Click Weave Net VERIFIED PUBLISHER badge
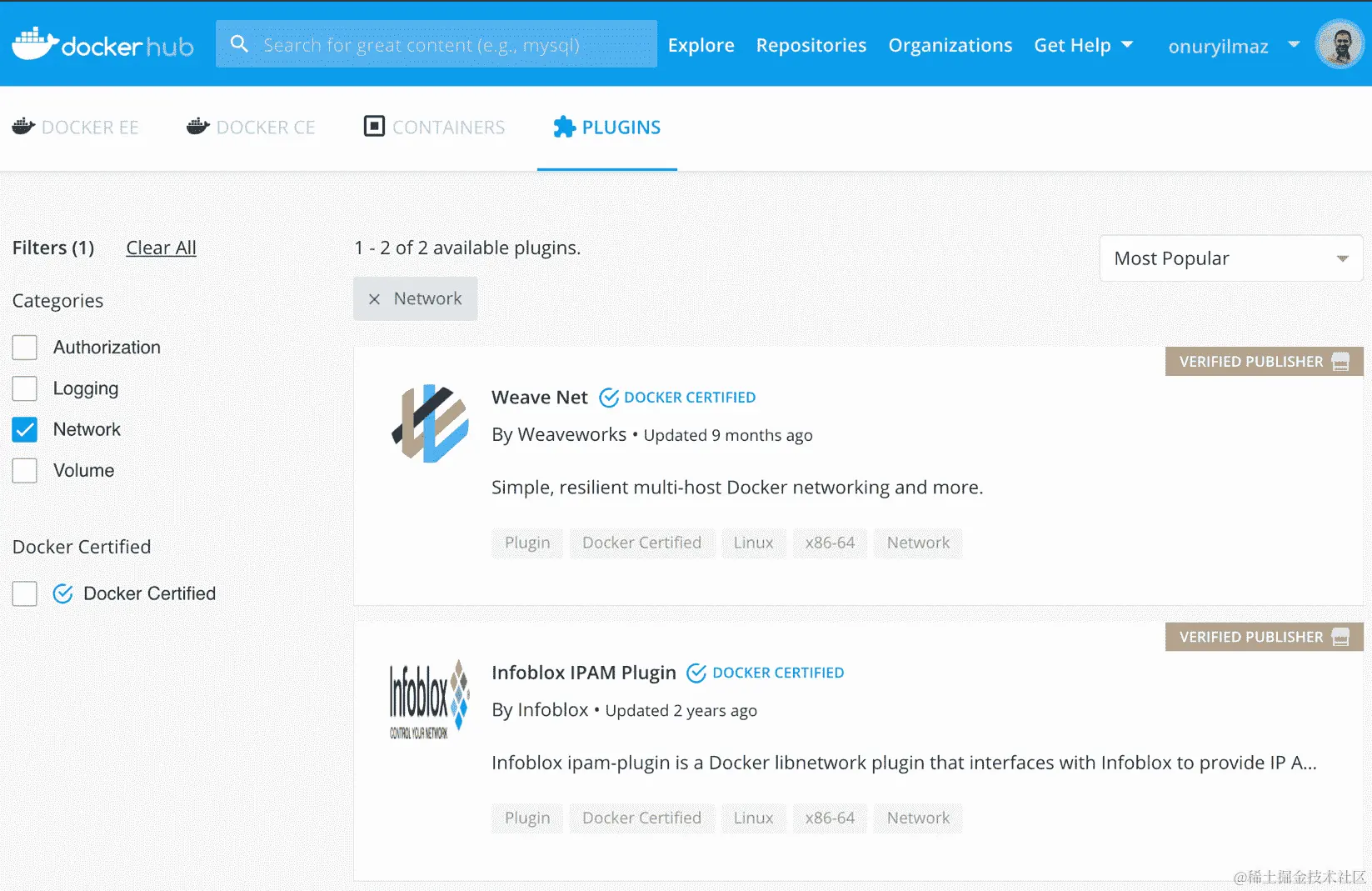The width and height of the screenshot is (1372, 891). (x=1265, y=362)
